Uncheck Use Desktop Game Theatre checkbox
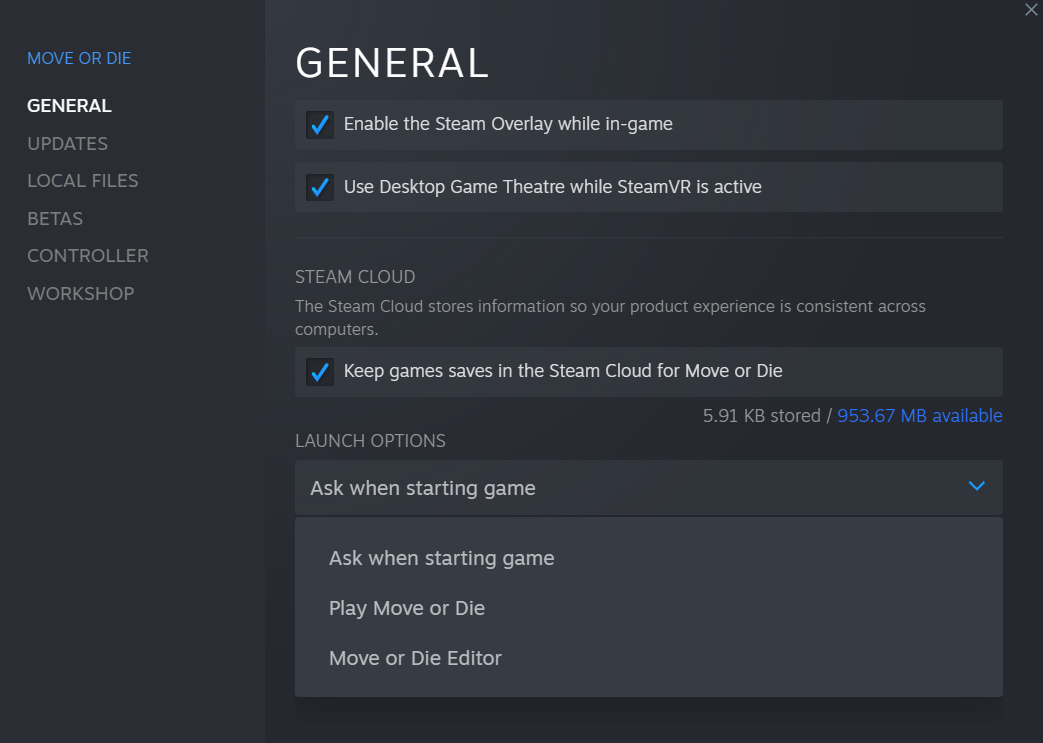The width and height of the screenshot is (1043, 743). point(320,187)
